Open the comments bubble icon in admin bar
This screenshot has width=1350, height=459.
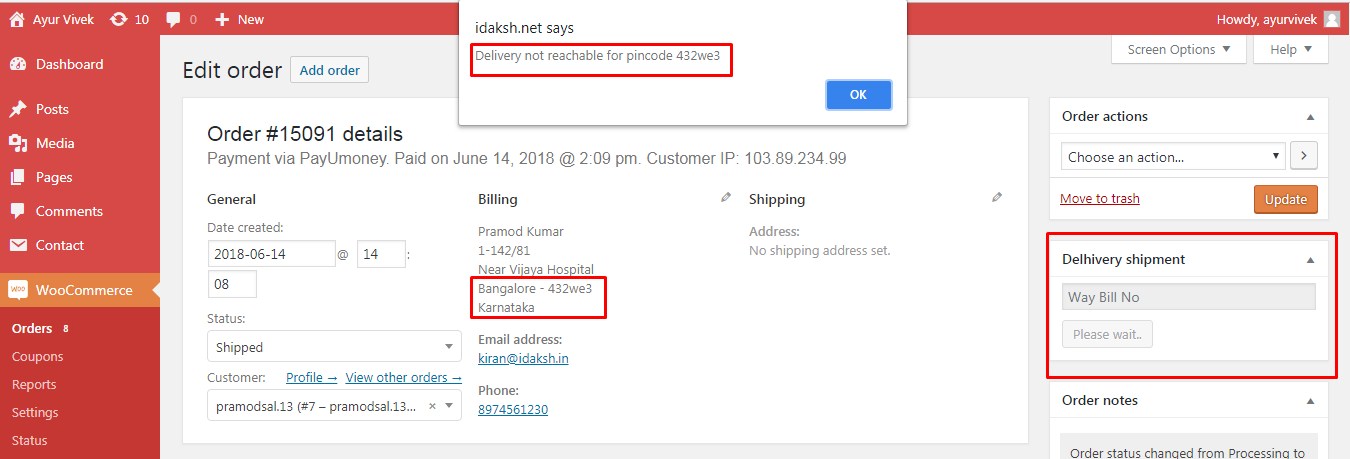[174, 19]
